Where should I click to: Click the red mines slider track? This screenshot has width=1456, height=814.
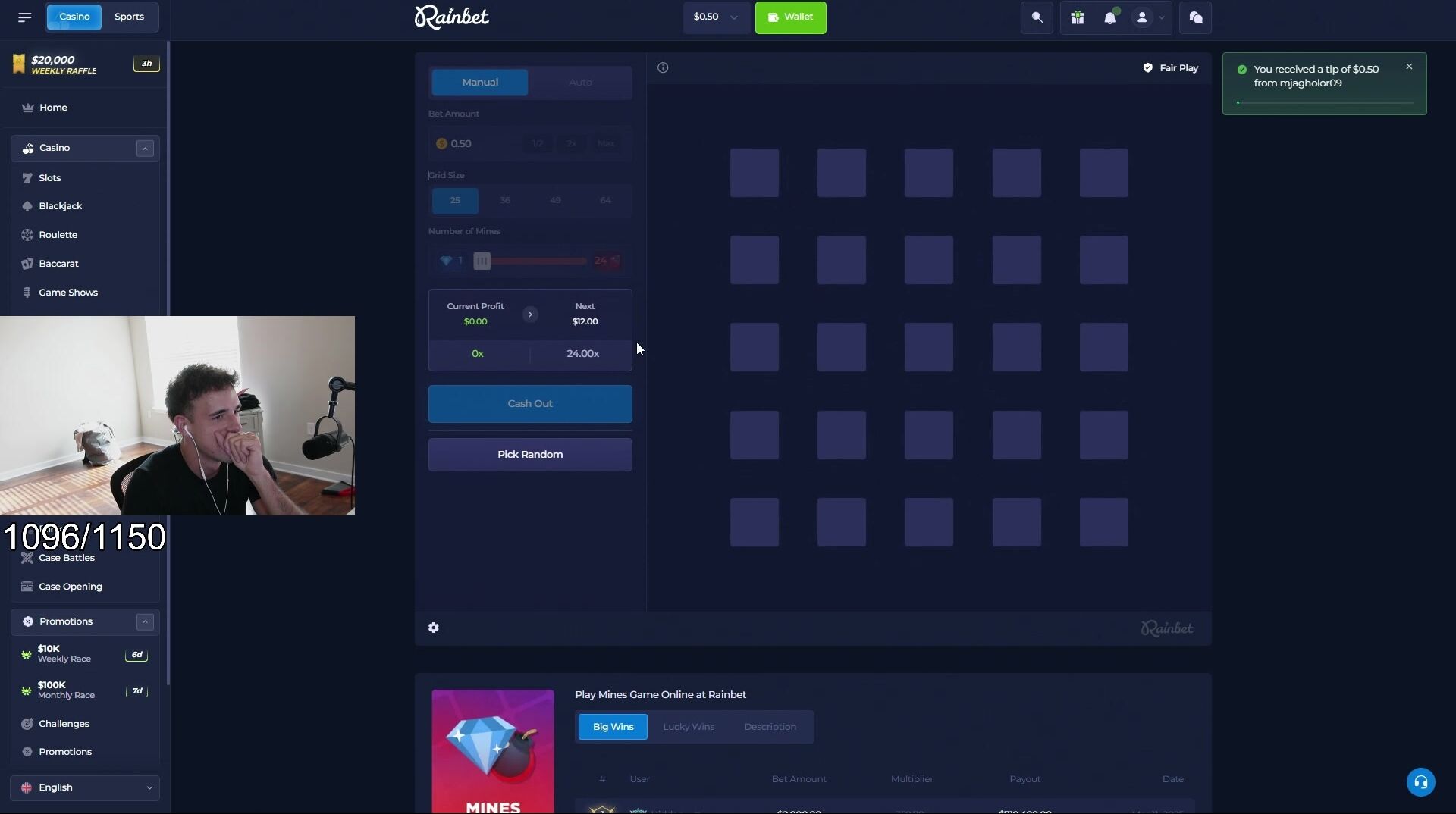click(538, 261)
